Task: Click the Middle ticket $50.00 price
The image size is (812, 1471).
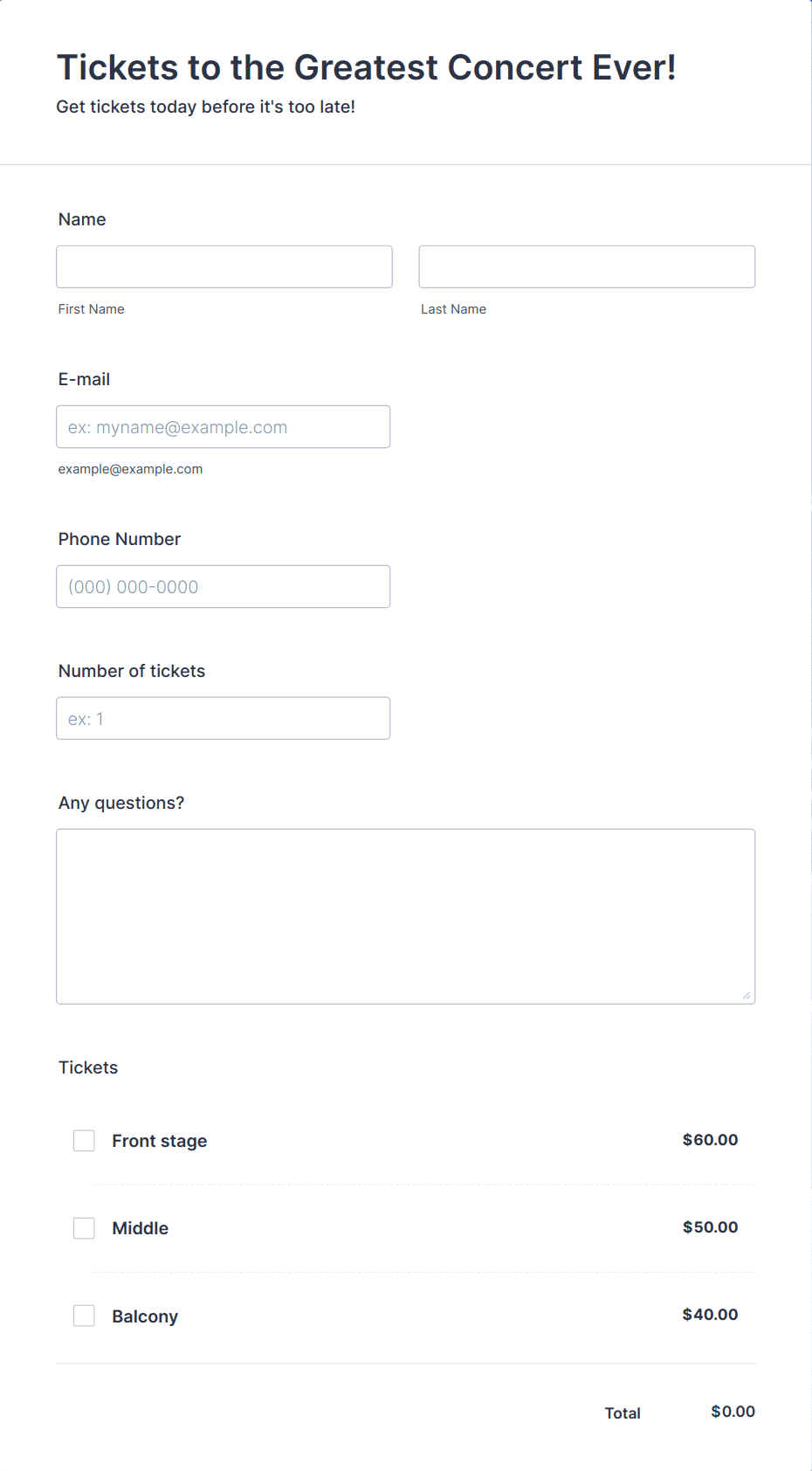Action: pos(710,1226)
